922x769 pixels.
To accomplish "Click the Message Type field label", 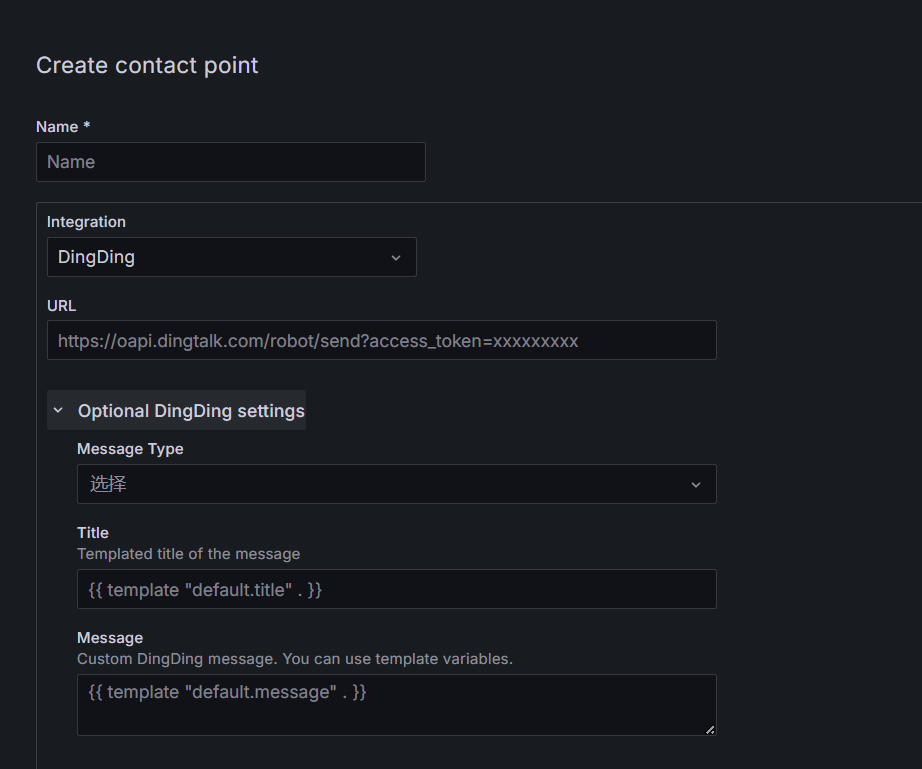I will 130,449.
